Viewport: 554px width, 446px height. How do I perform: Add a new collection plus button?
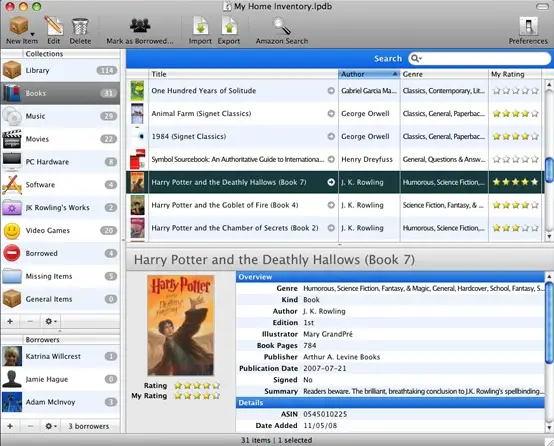pyautogui.click(x=10, y=321)
